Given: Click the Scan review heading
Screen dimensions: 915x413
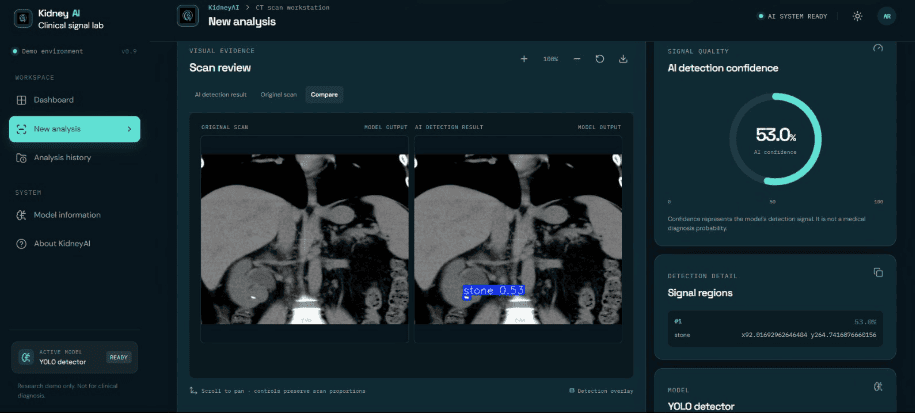Looking at the screenshot, I should (x=220, y=68).
